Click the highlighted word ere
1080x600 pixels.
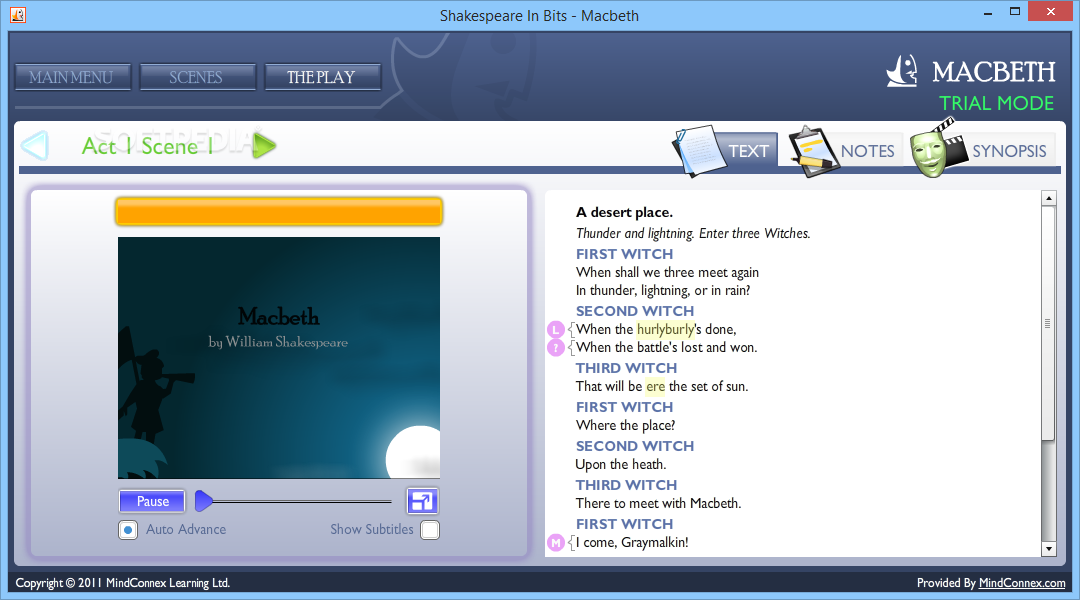(x=655, y=386)
